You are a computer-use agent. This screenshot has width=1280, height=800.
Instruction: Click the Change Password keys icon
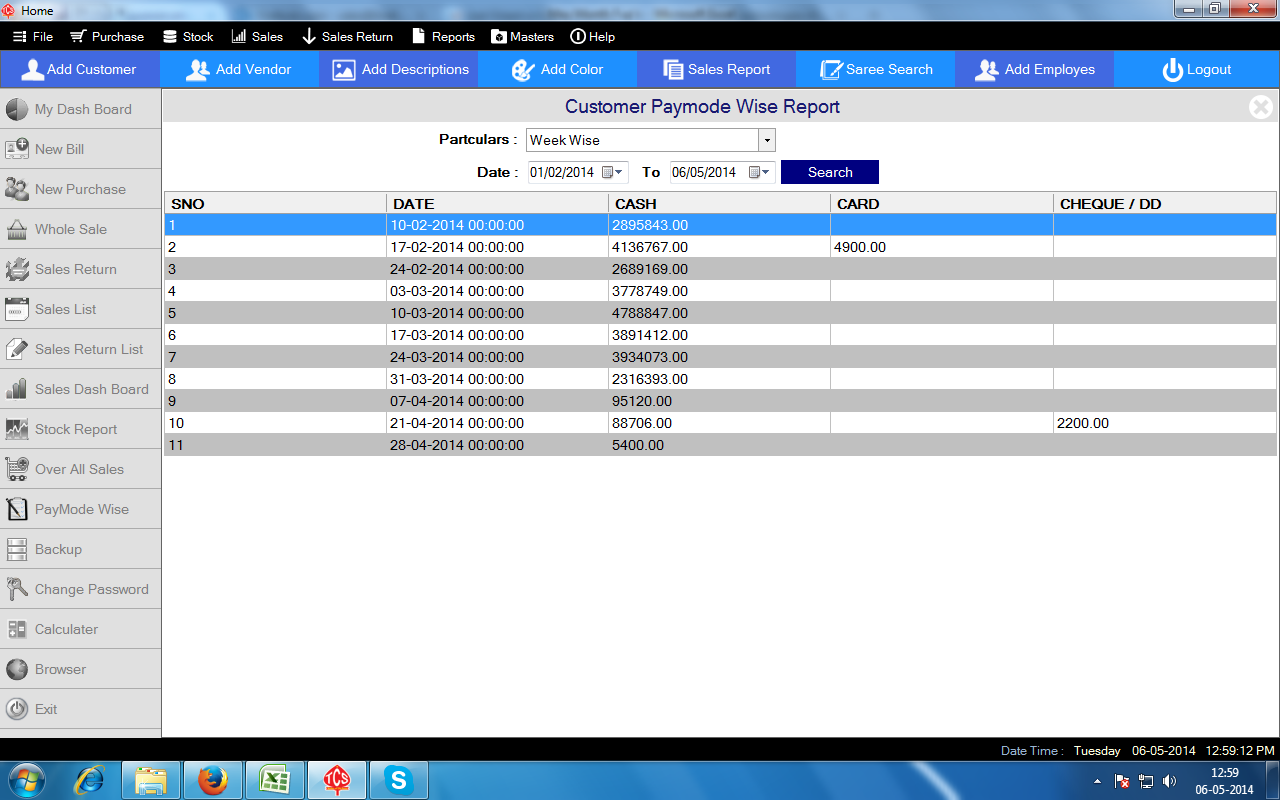pyautogui.click(x=17, y=589)
